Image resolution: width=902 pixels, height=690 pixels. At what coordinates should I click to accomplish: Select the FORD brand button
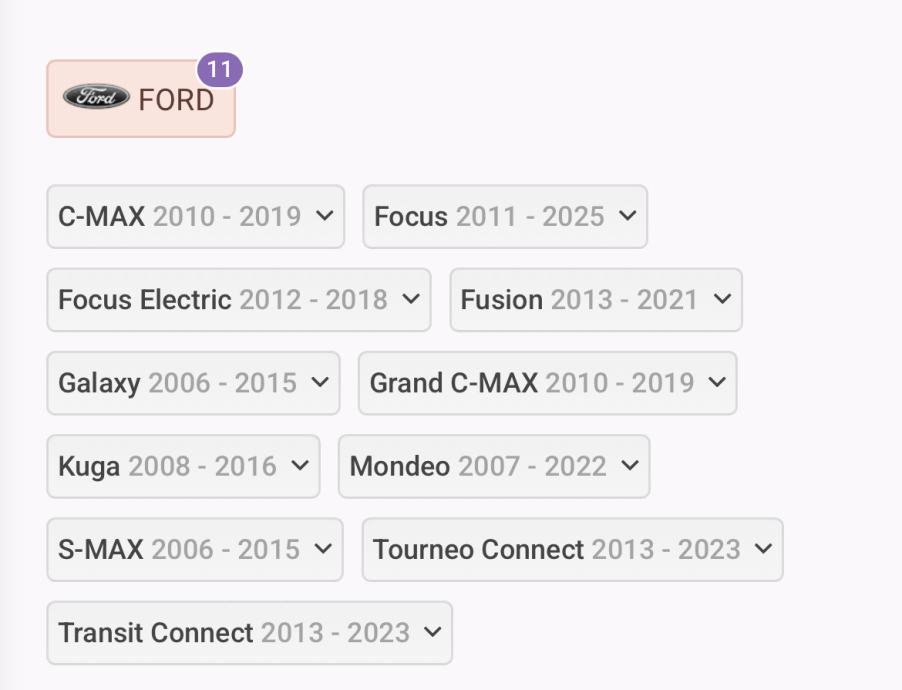141,99
